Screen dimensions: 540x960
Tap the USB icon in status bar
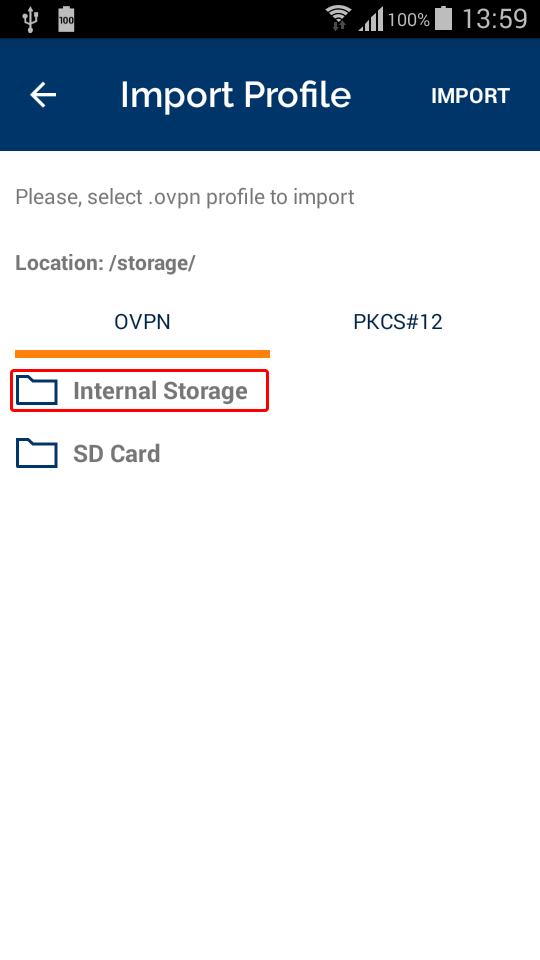pos(29,19)
